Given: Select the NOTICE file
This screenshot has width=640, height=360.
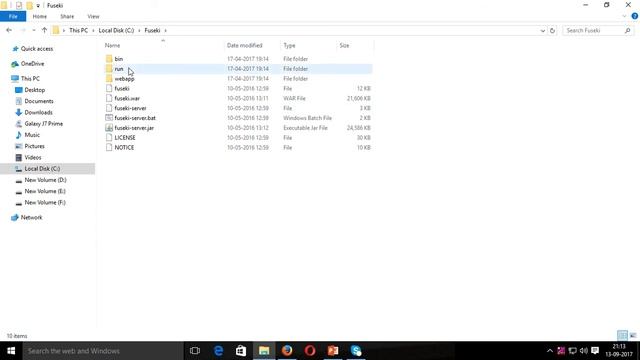Looking at the screenshot, I should pos(124,147).
